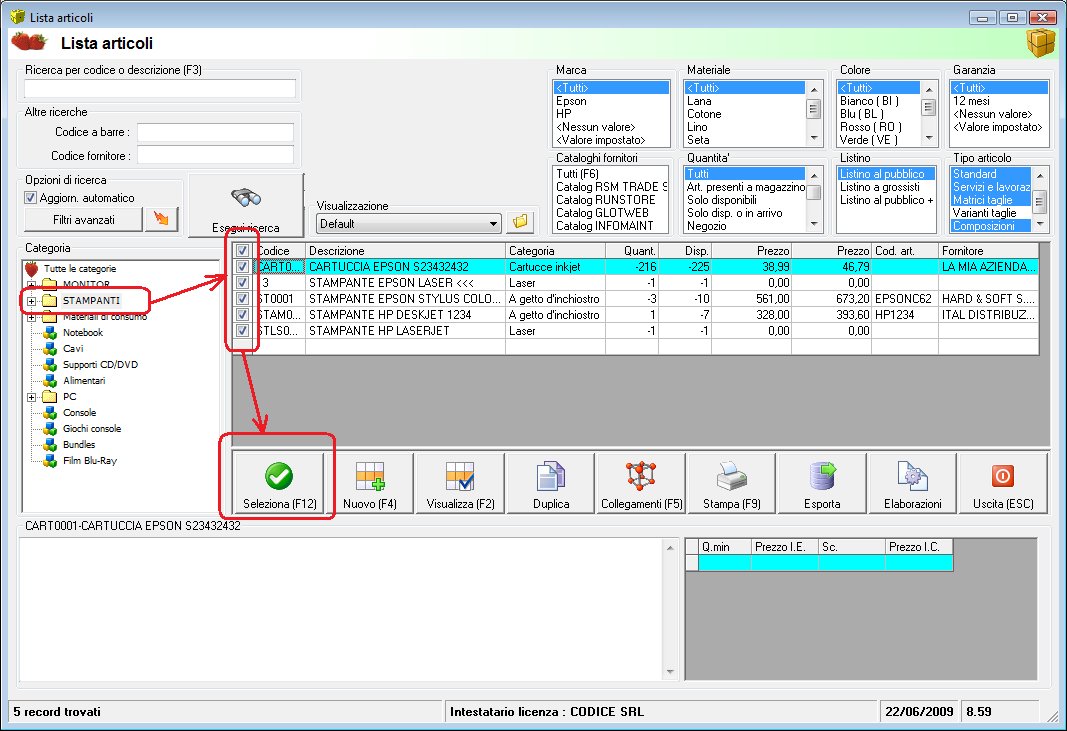
Task: Select Alimentari category in tree
Action: click(84, 380)
